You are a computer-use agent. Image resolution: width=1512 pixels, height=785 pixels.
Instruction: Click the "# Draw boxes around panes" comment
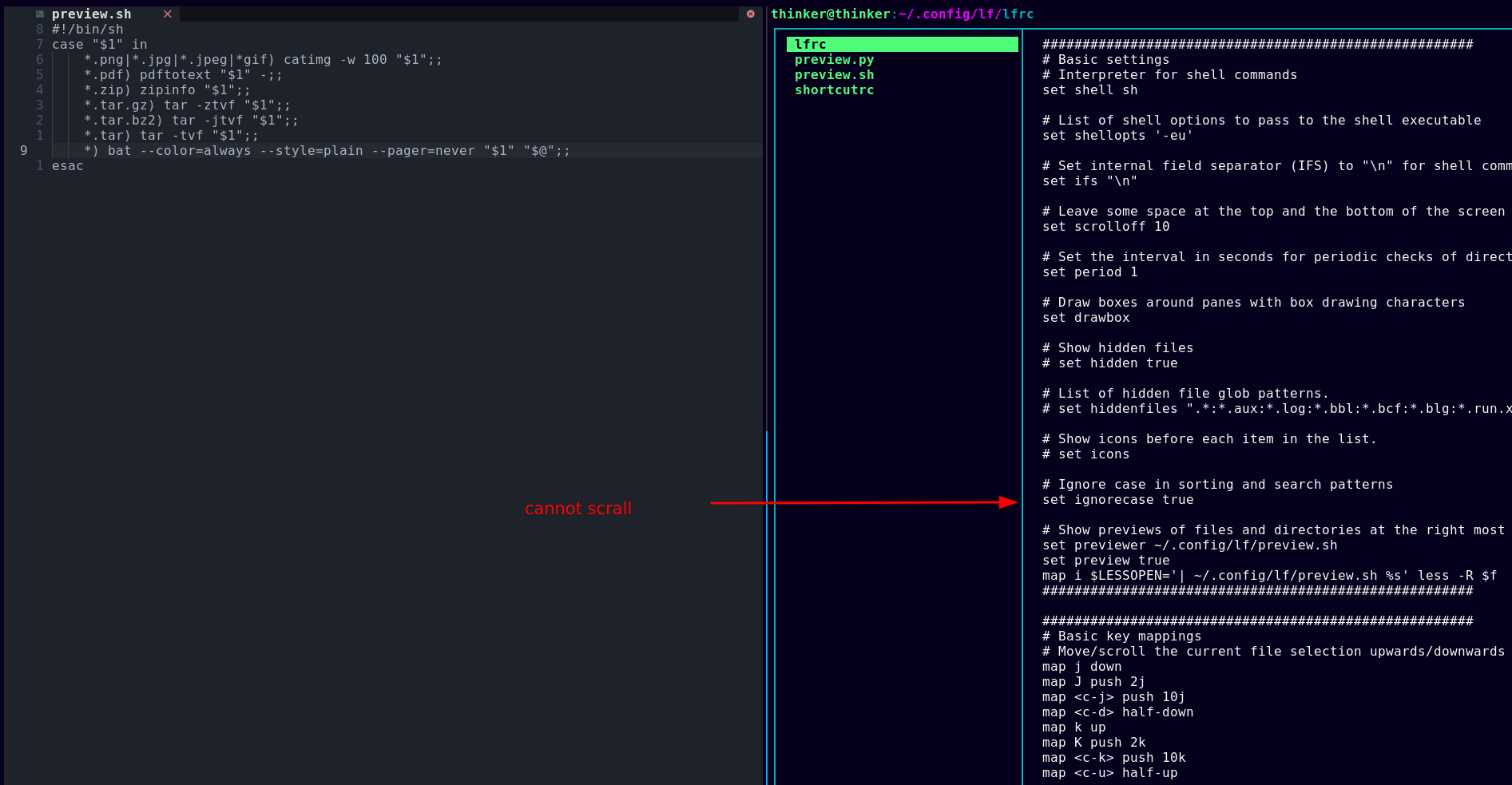point(1253,302)
